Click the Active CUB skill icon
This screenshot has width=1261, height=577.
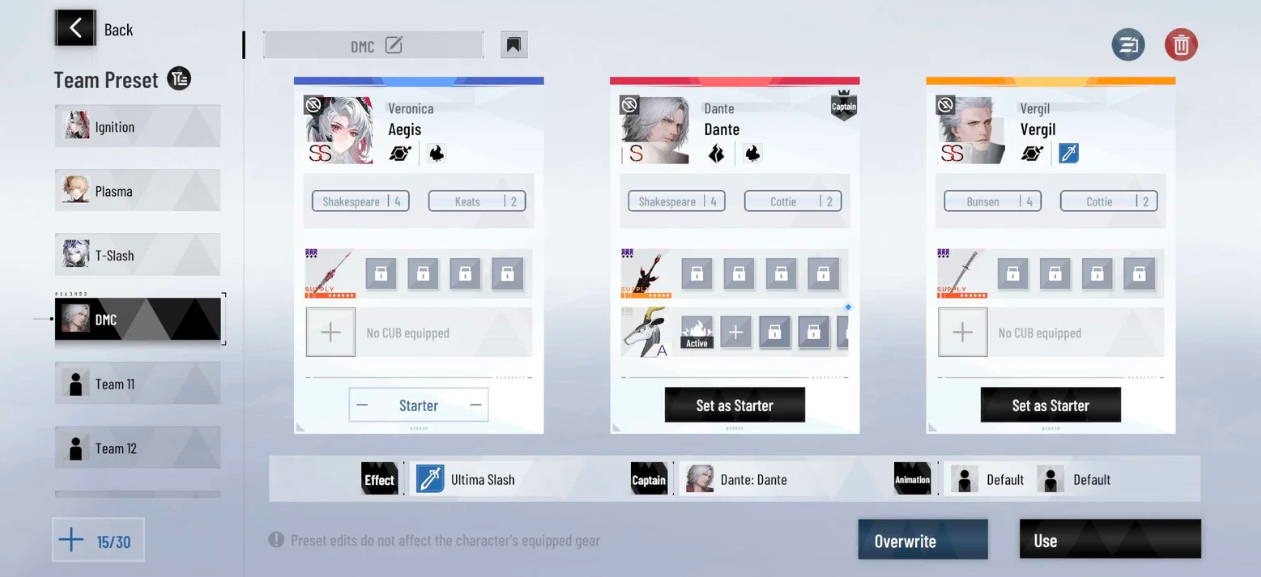pyautogui.click(x=697, y=332)
